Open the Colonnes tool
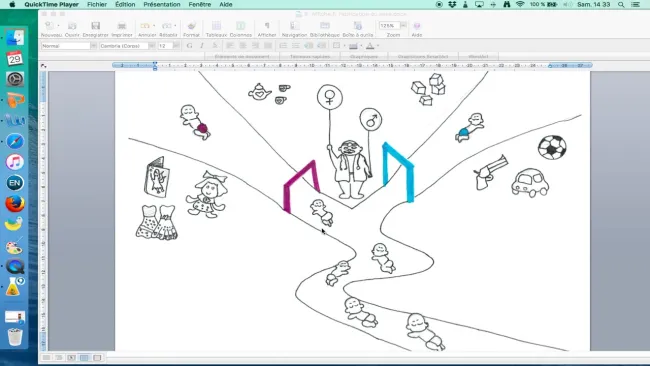Screen dimensions: 650x366 point(240,26)
